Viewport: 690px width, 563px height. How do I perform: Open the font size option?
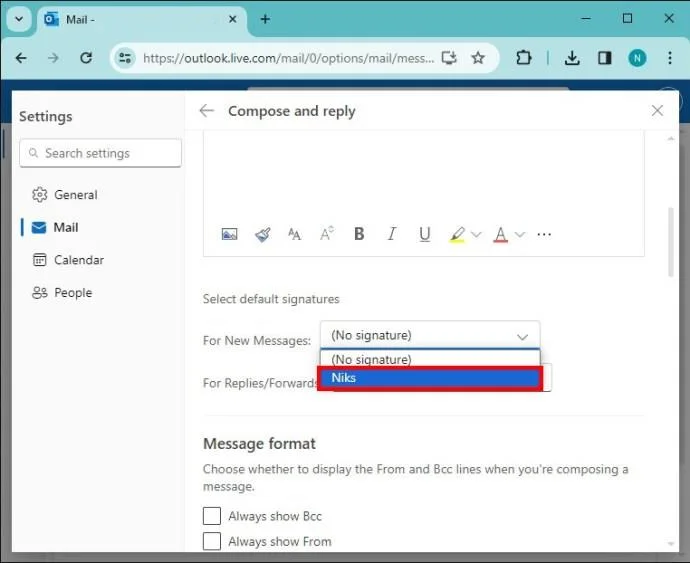[294, 234]
